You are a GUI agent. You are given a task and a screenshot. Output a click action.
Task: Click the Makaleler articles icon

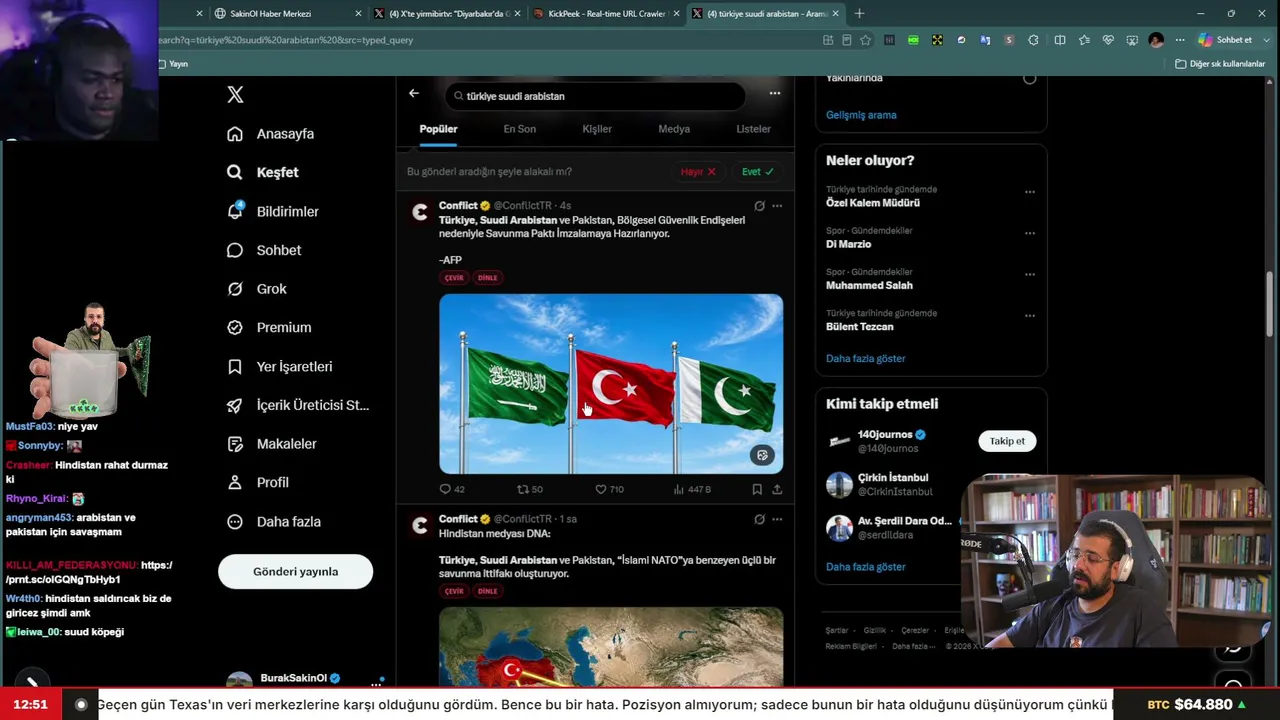pyautogui.click(x=235, y=444)
